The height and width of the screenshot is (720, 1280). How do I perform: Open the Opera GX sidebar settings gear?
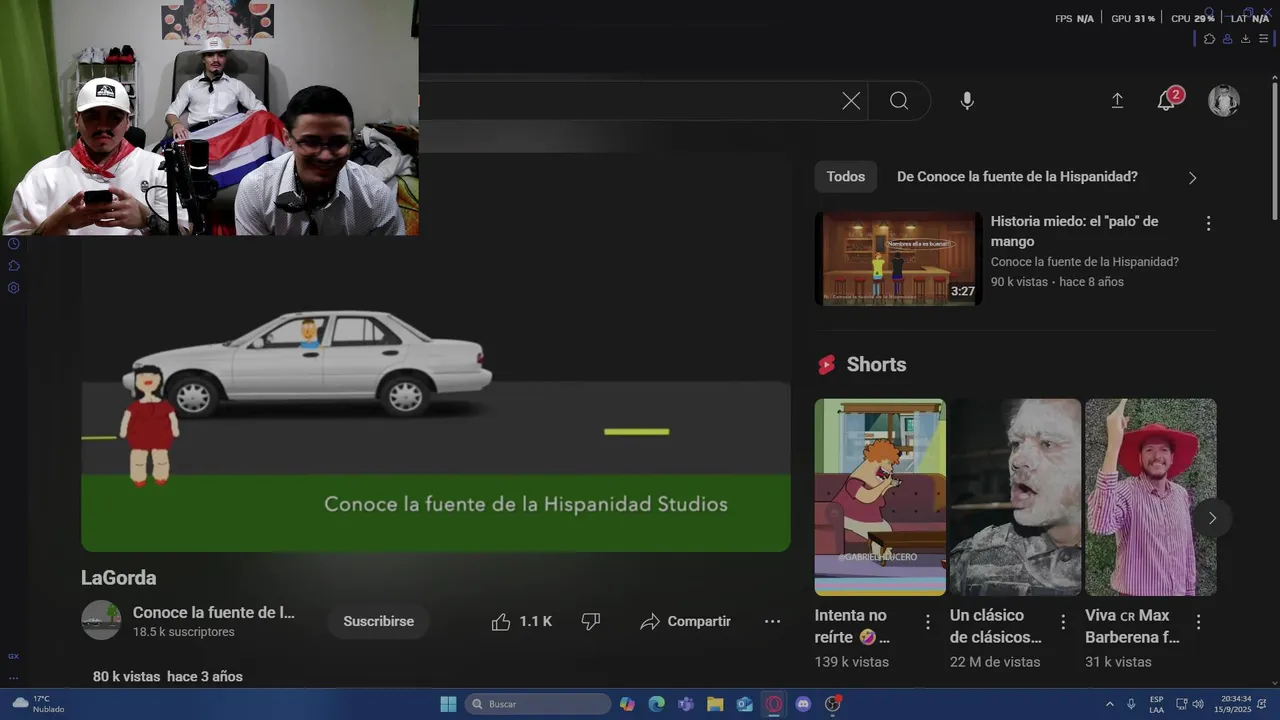[14, 288]
